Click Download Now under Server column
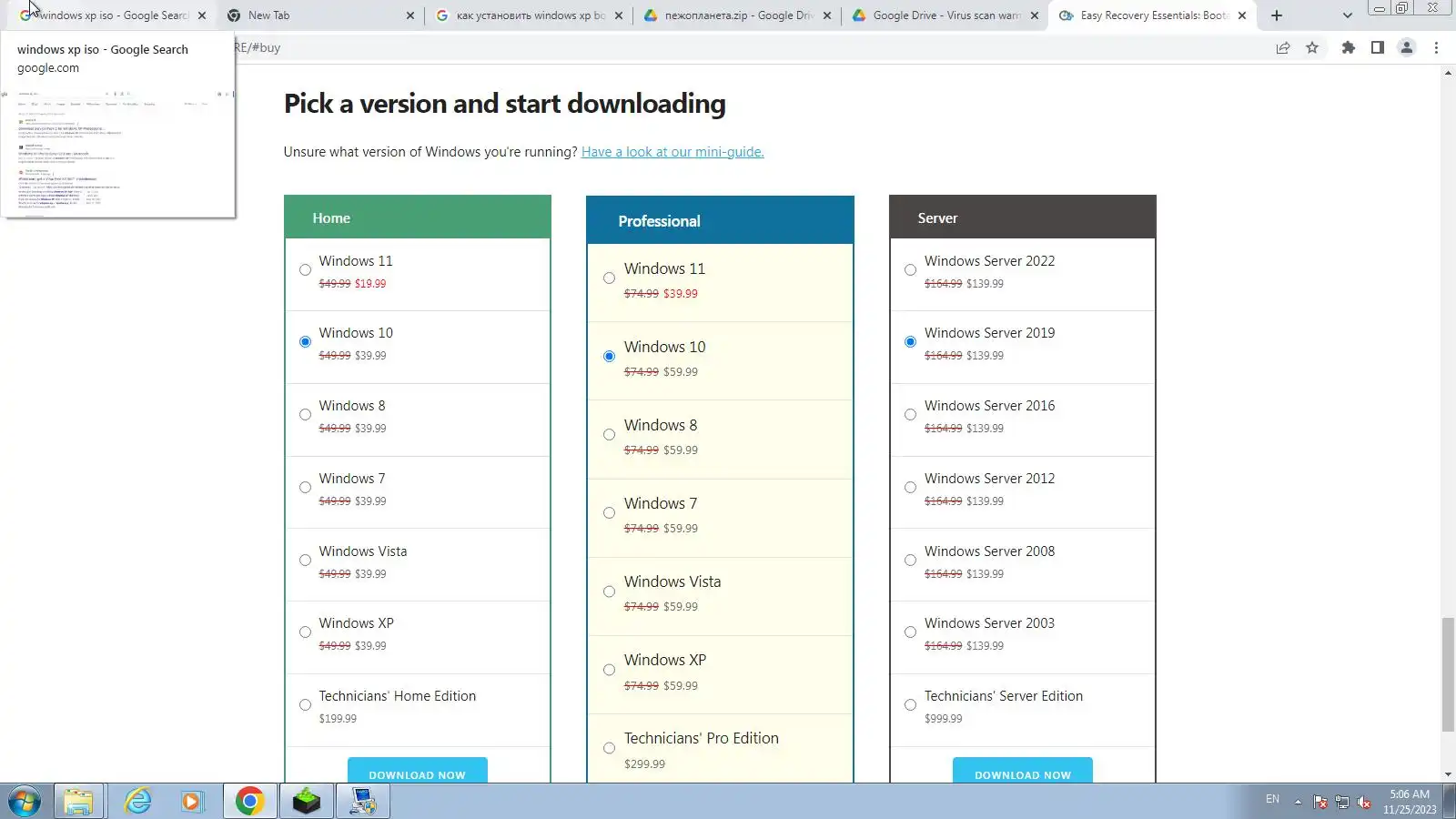1456x819 pixels. (1023, 771)
